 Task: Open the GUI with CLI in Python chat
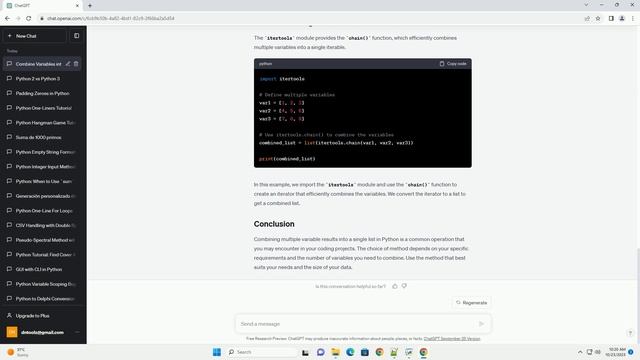[x=42, y=269]
